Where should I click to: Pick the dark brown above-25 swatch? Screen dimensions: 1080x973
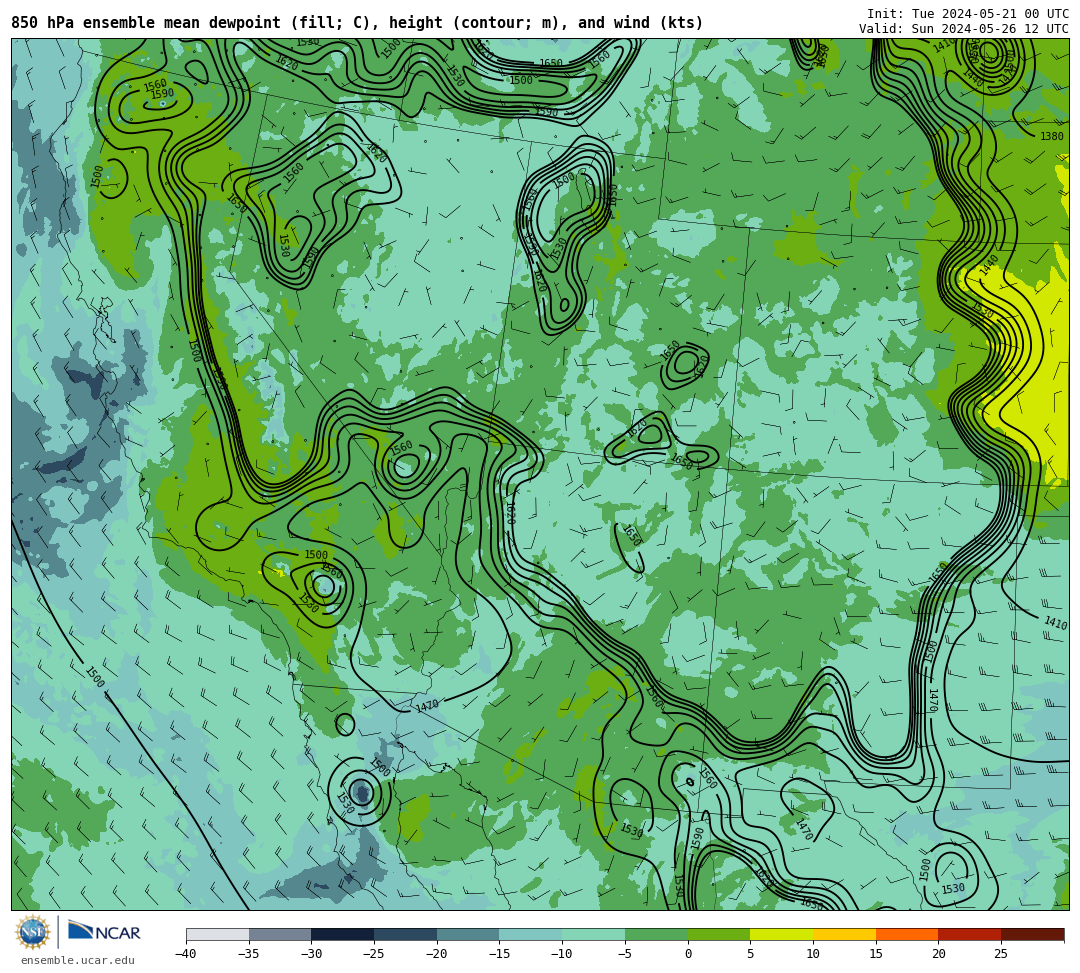pos(1032,934)
